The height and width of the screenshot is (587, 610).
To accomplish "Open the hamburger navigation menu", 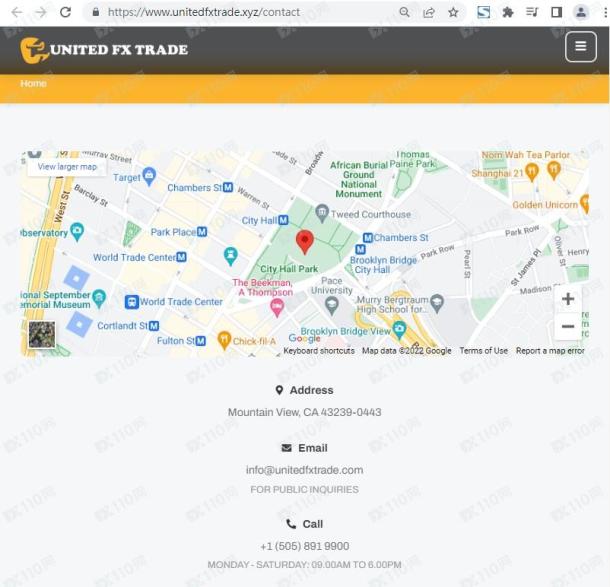I will (581, 47).
